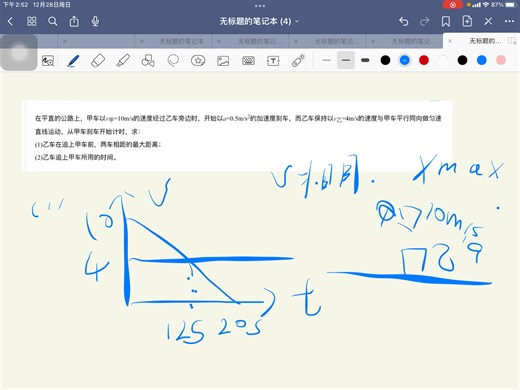Select the zoom window image tool
520x390 pixels.
pyautogui.click(x=48, y=61)
